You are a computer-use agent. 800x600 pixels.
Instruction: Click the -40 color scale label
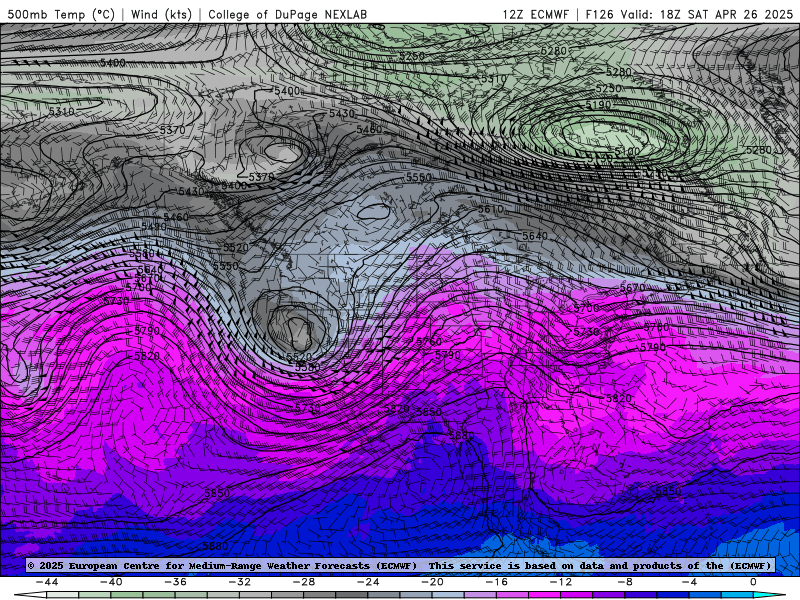111,582
